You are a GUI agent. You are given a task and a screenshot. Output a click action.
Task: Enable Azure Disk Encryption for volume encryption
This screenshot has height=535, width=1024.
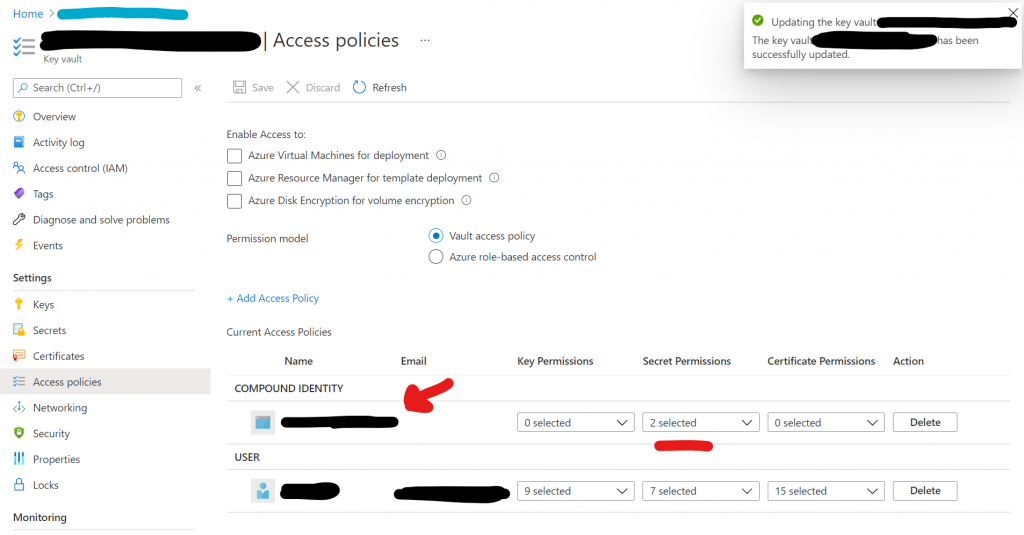(234, 201)
